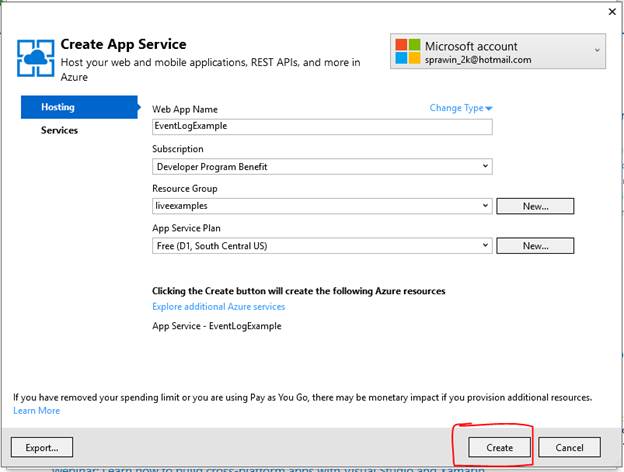Close the Create App Service dialog

point(611,12)
